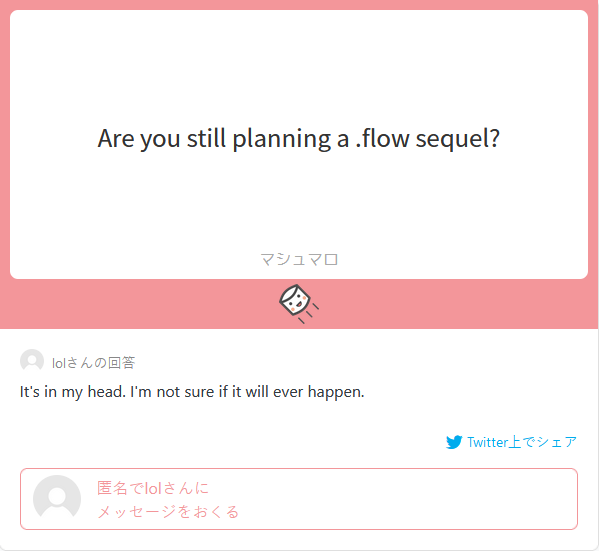Click empty white area left of Twitter share
The width and height of the screenshot is (599, 551).
pyautogui.click(x=229, y=442)
